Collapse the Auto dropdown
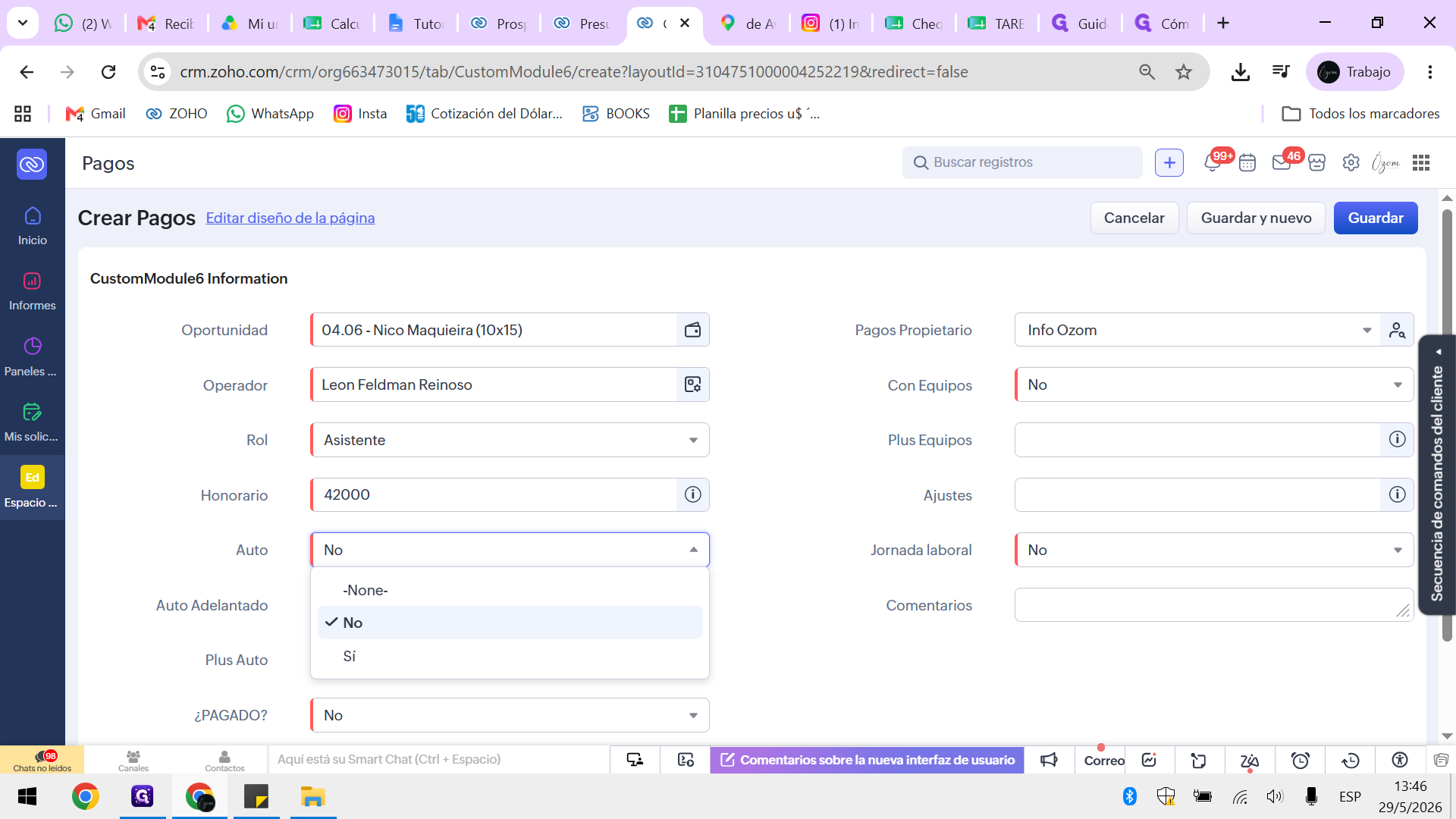1456x819 pixels. pyautogui.click(x=693, y=550)
